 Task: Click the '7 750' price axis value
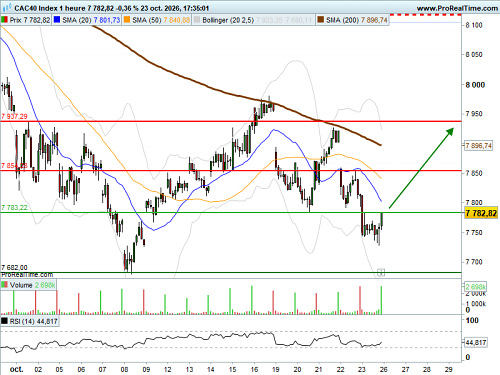pyautogui.click(x=474, y=233)
